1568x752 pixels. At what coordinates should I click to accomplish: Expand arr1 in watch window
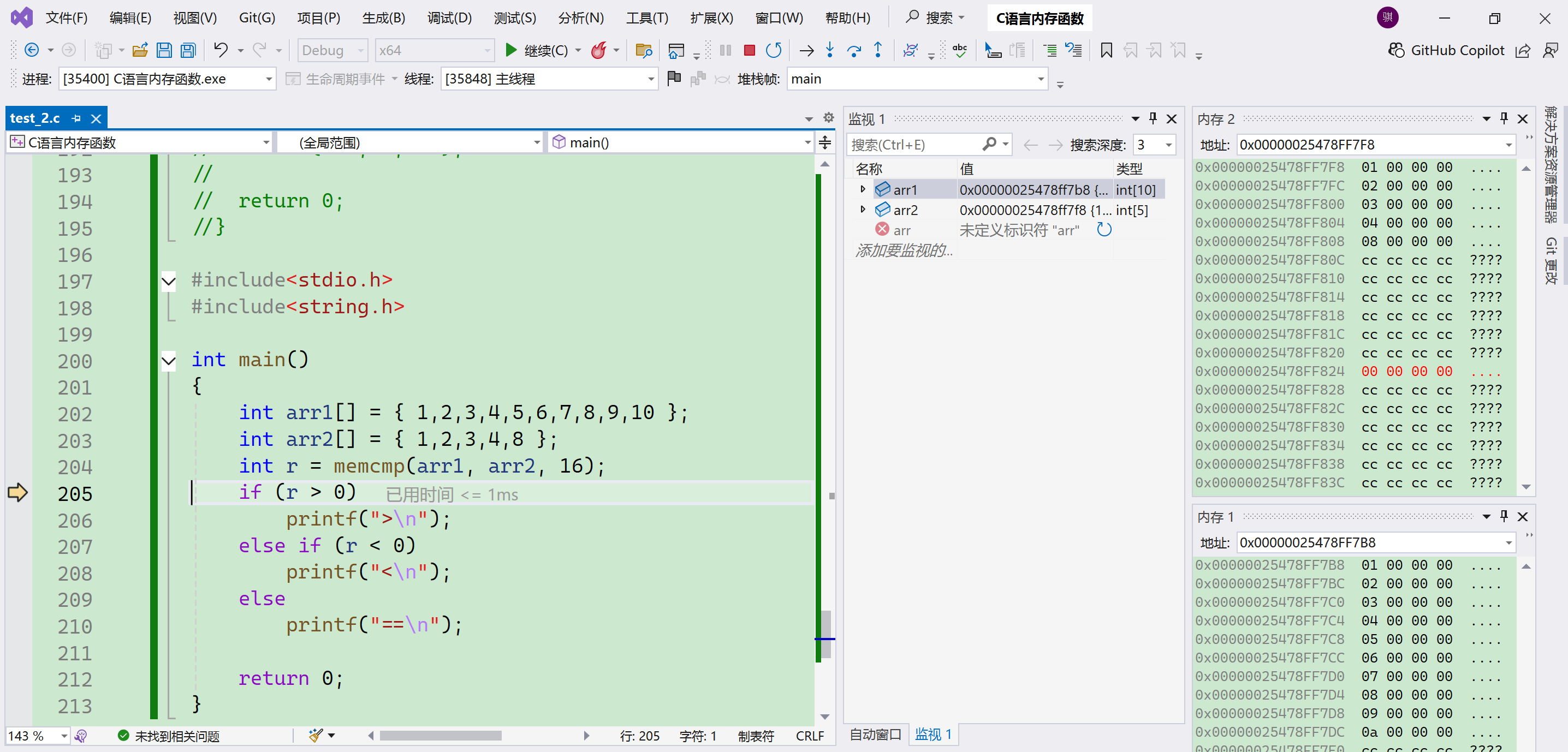863,190
